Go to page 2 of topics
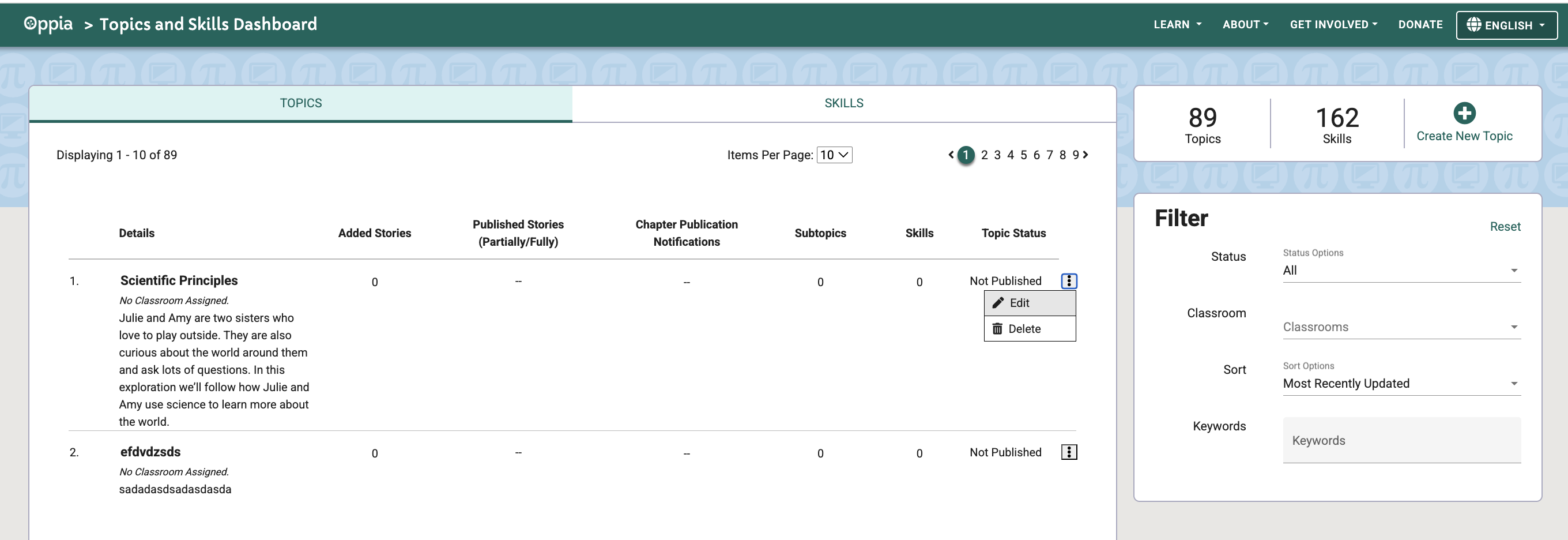The image size is (1568, 540). pyautogui.click(x=984, y=155)
